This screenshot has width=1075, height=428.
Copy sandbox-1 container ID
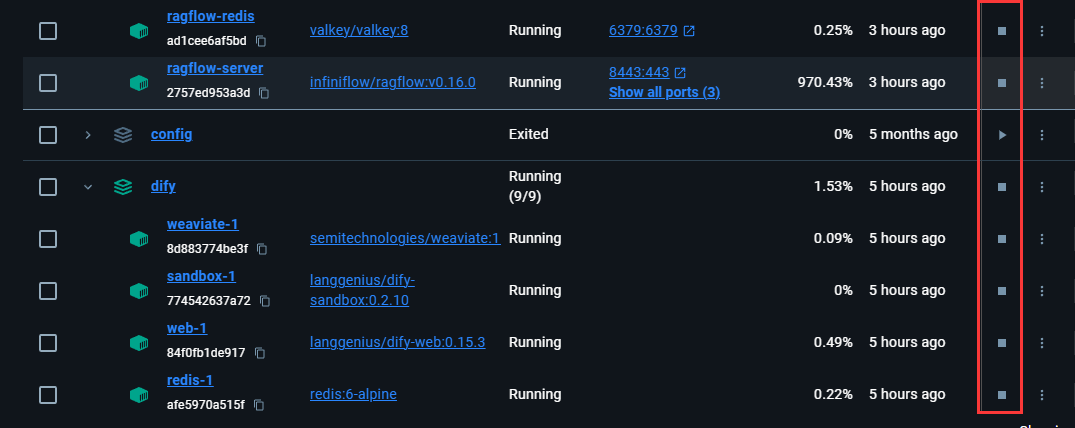coord(264,301)
